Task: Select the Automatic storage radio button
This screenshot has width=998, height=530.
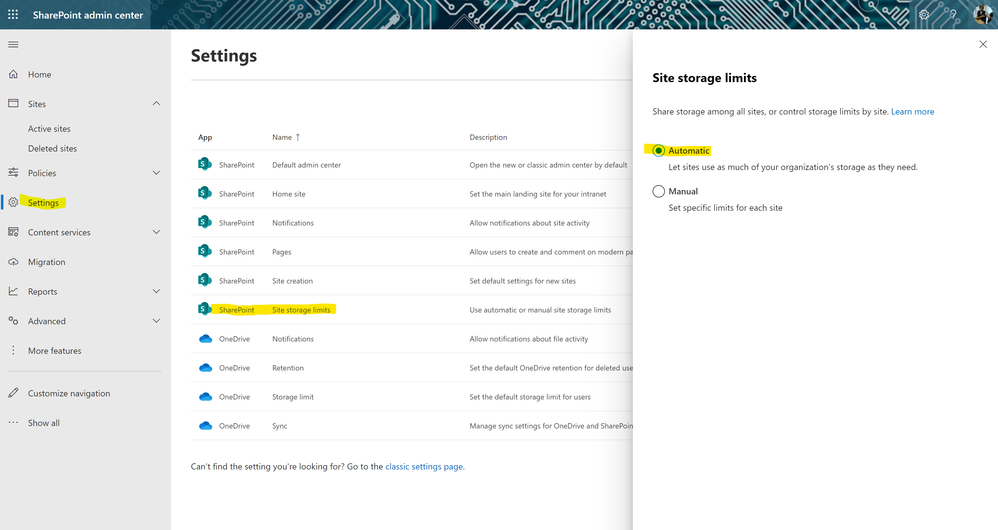Action: coord(659,151)
